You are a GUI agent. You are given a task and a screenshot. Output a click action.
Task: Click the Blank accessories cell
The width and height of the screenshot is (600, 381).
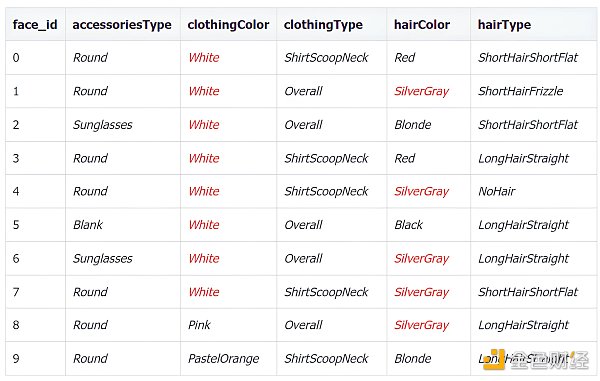tap(88, 225)
